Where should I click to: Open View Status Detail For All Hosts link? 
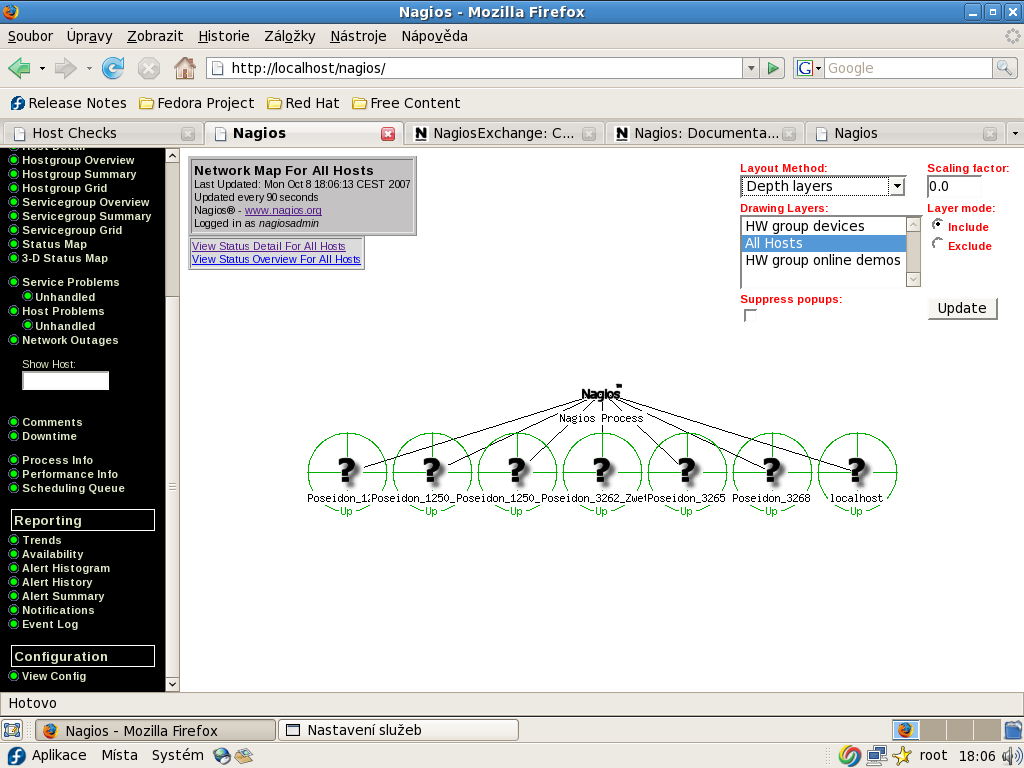click(x=268, y=246)
